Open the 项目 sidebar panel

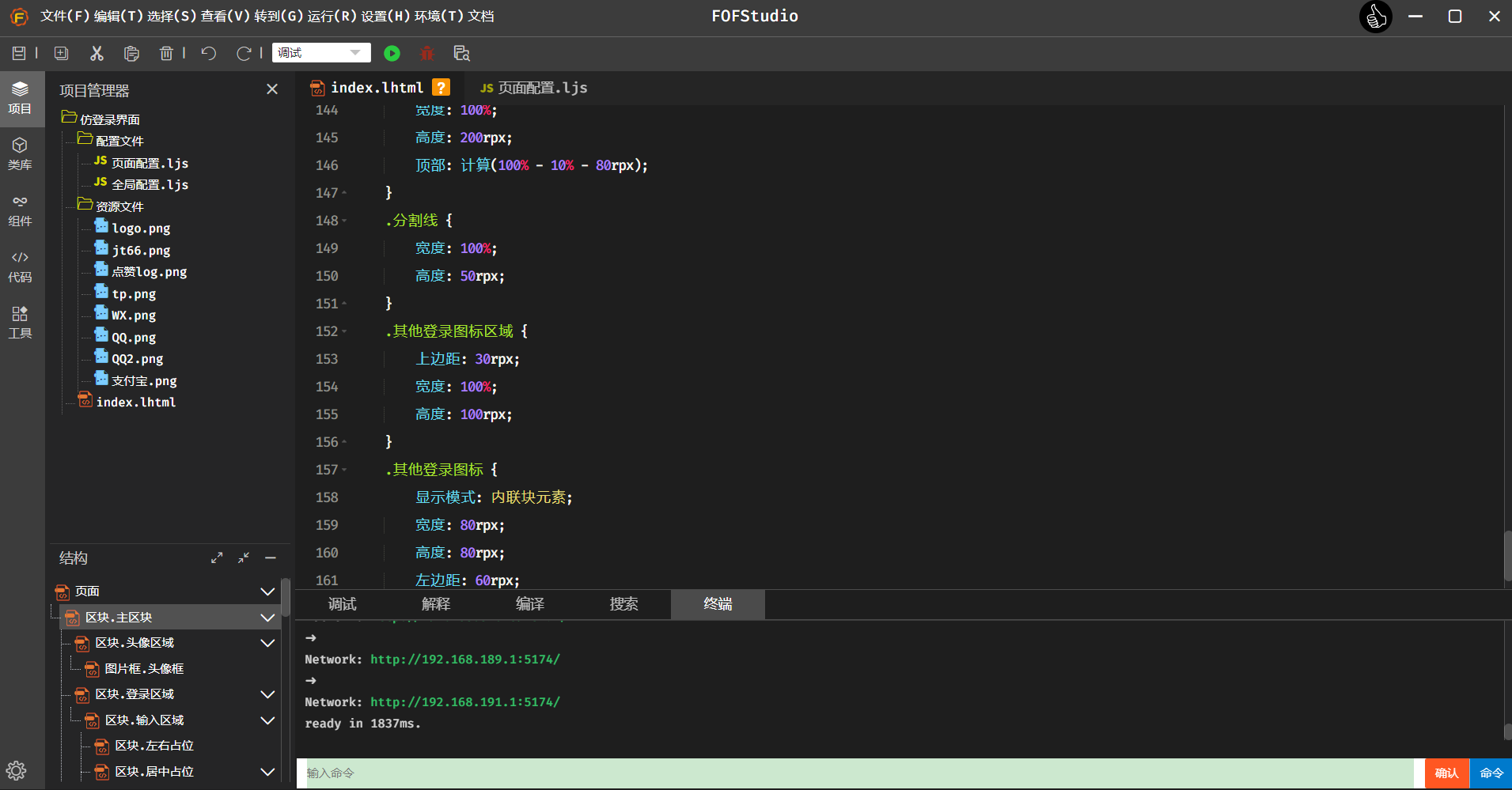(x=20, y=98)
